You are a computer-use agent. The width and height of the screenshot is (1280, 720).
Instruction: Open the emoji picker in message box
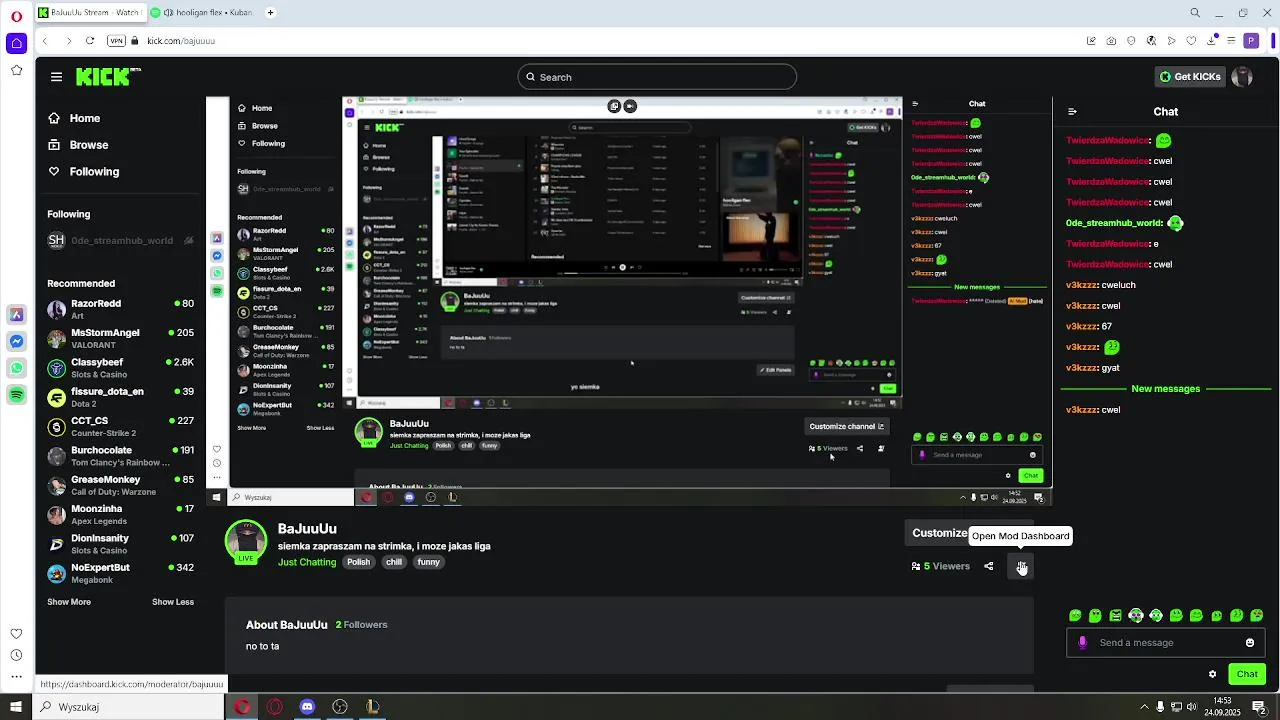click(1250, 643)
